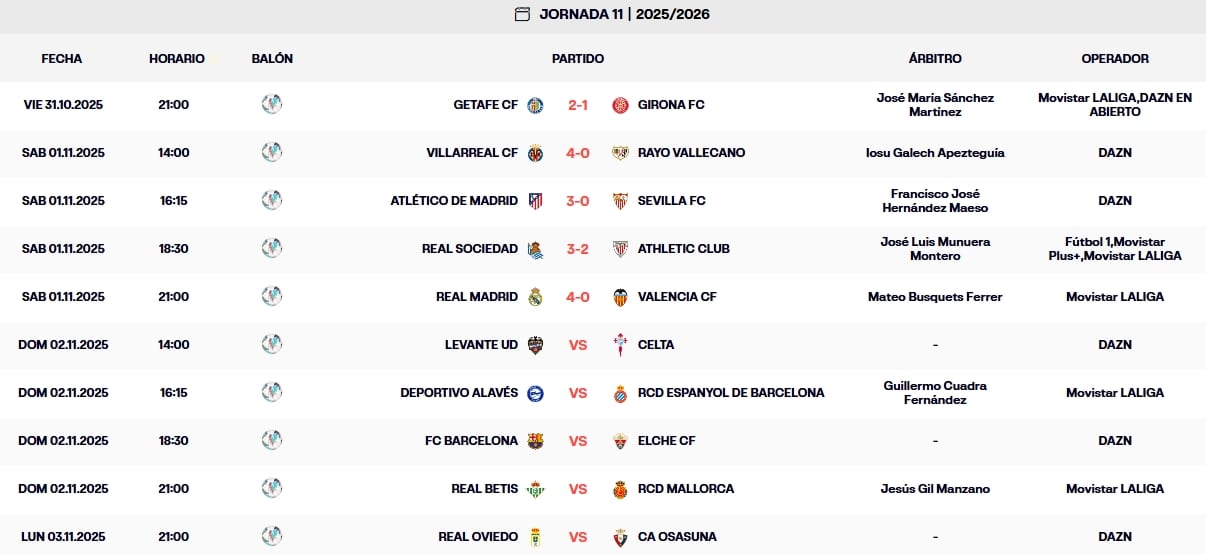This screenshot has height=554, width=1206.
Task: Click the calendar icon beside Jornada 11
Action: point(522,14)
